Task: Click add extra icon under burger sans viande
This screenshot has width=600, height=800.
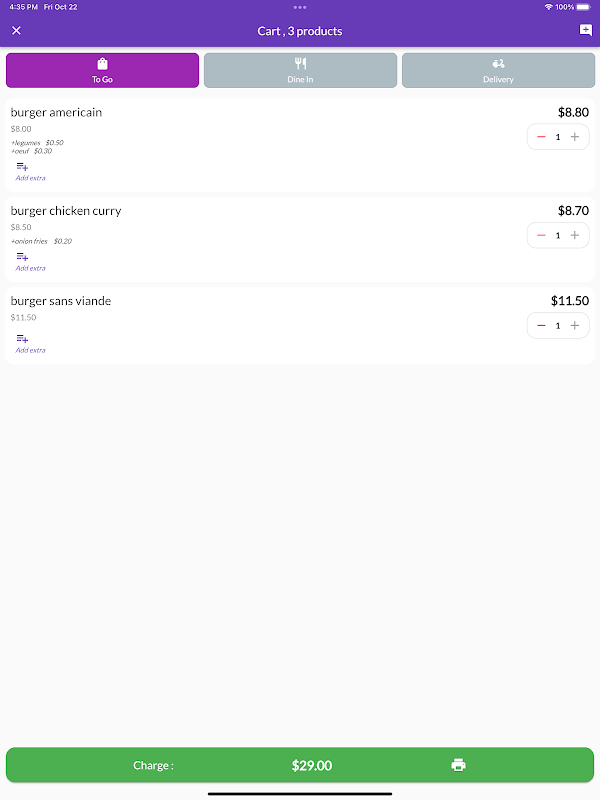Action: (22, 339)
